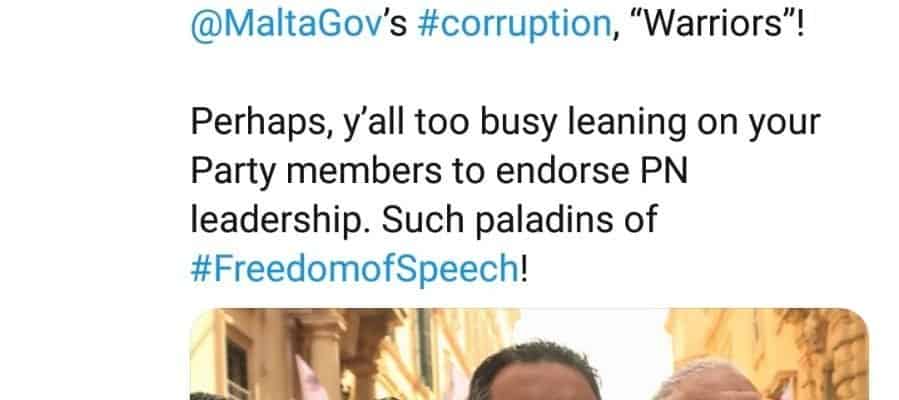
Task: Click the word "busy" in the tweet
Action: coord(518,124)
